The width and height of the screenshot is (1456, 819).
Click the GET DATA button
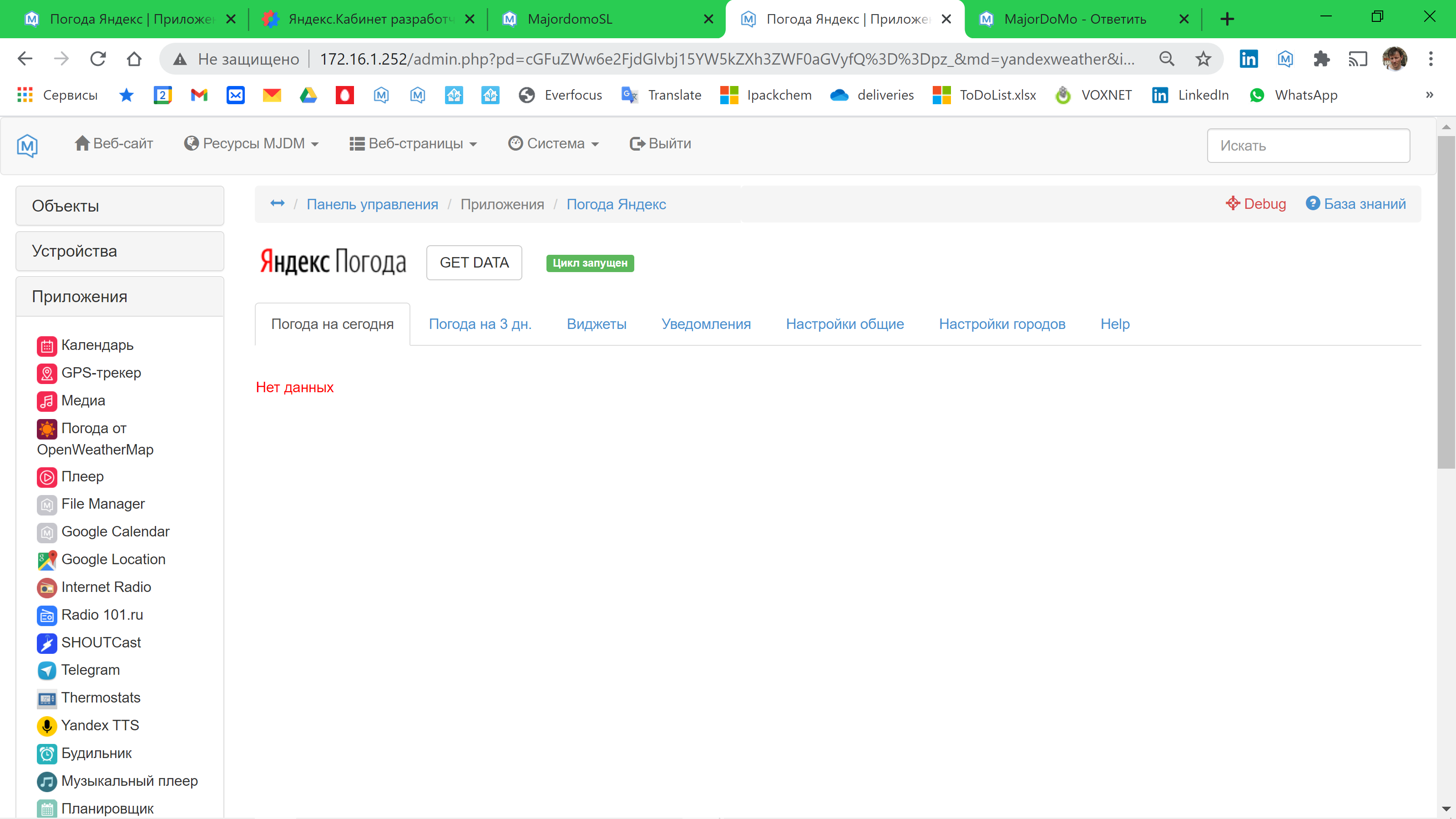pos(474,262)
